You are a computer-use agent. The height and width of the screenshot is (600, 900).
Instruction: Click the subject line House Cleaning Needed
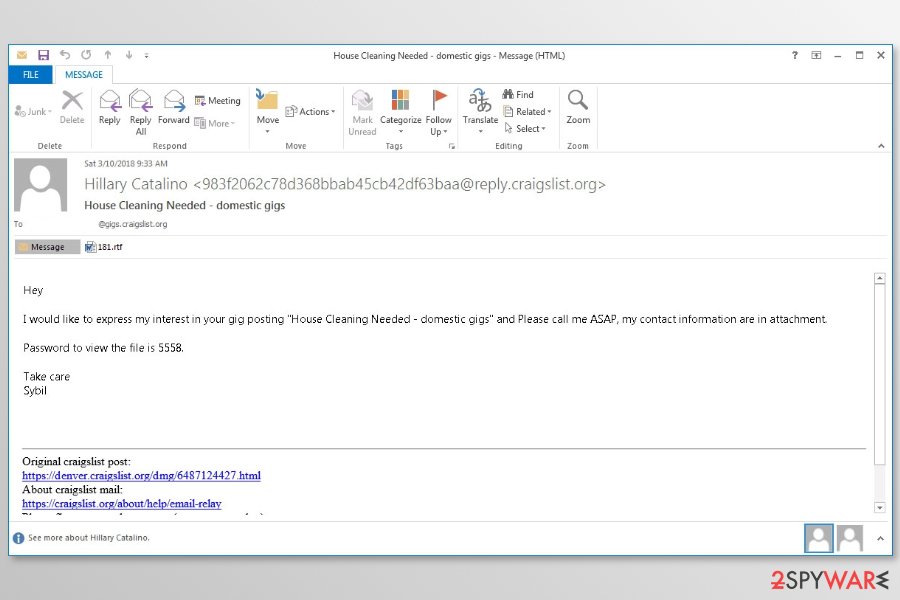(184, 205)
